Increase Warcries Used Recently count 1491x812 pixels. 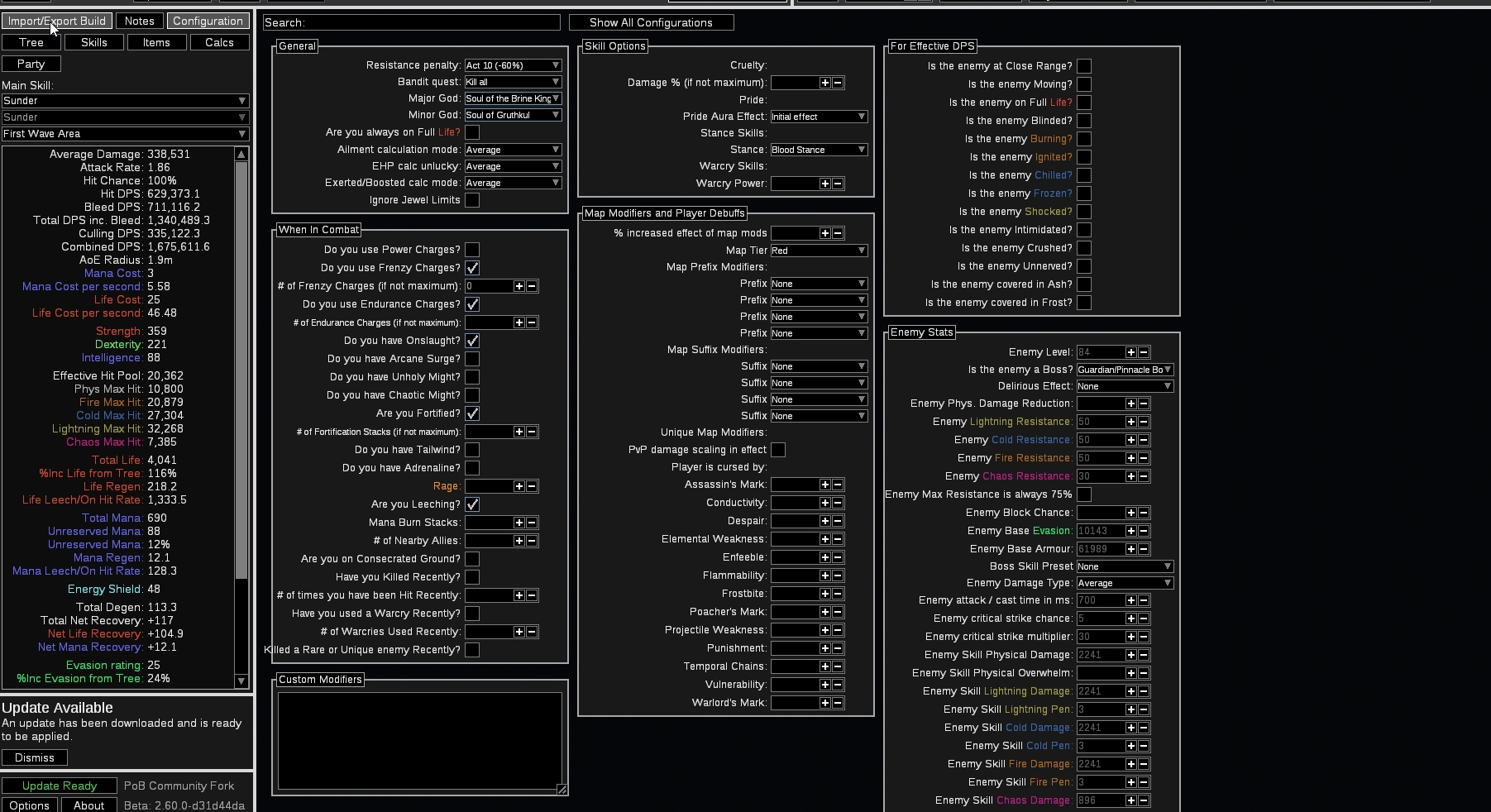click(x=519, y=632)
